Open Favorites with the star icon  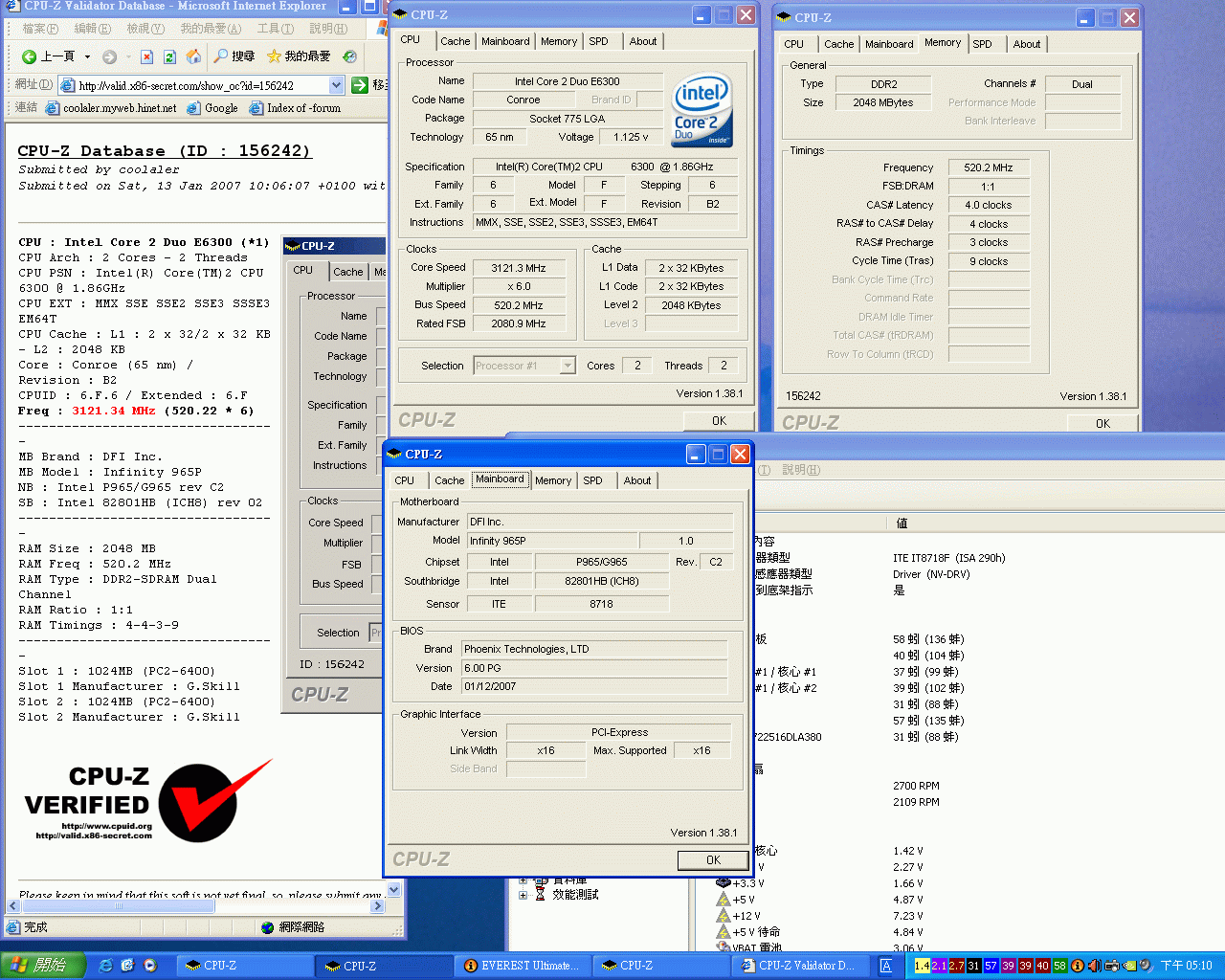(274, 56)
